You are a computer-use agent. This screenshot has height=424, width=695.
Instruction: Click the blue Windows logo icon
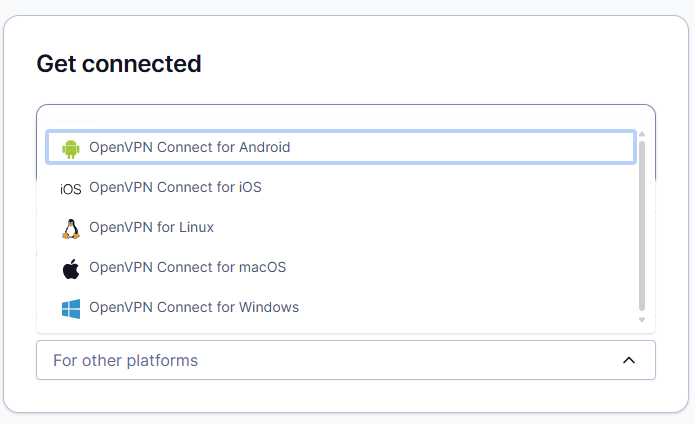[70, 308]
